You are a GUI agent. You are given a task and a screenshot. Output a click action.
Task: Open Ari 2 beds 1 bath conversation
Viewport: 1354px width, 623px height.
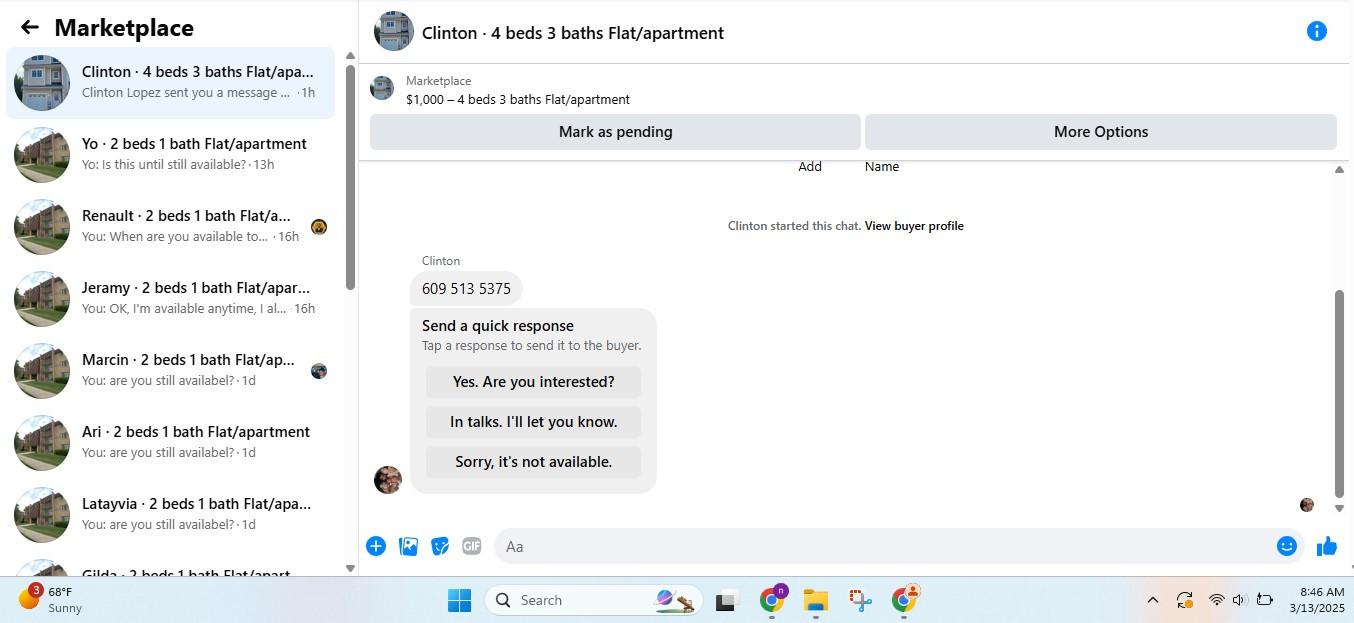(x=170, y=443)
